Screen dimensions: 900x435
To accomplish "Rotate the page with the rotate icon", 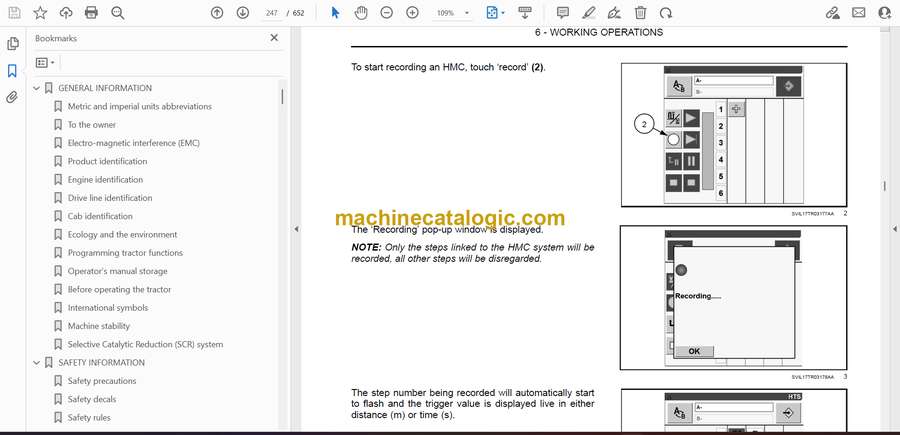I will click(666, 13).
